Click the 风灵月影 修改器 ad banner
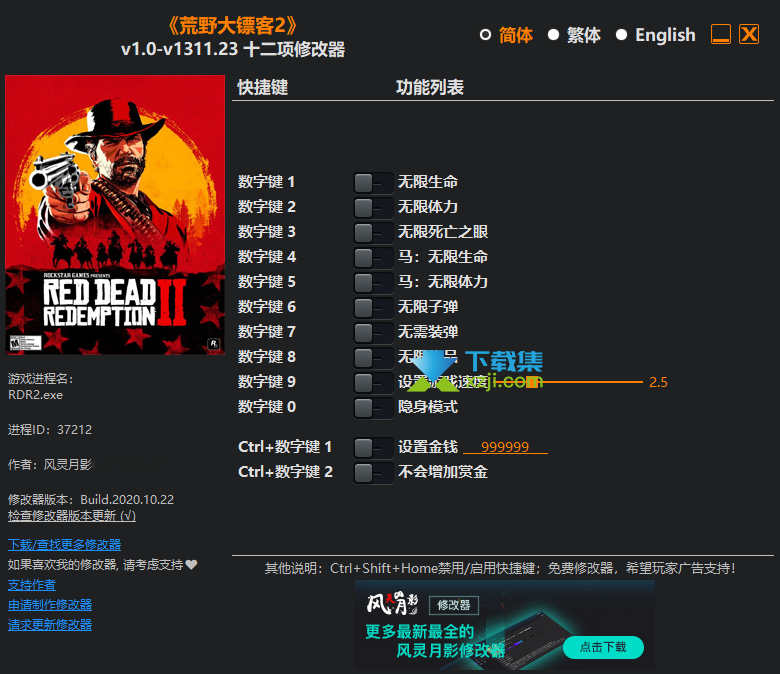 (504, 625)
